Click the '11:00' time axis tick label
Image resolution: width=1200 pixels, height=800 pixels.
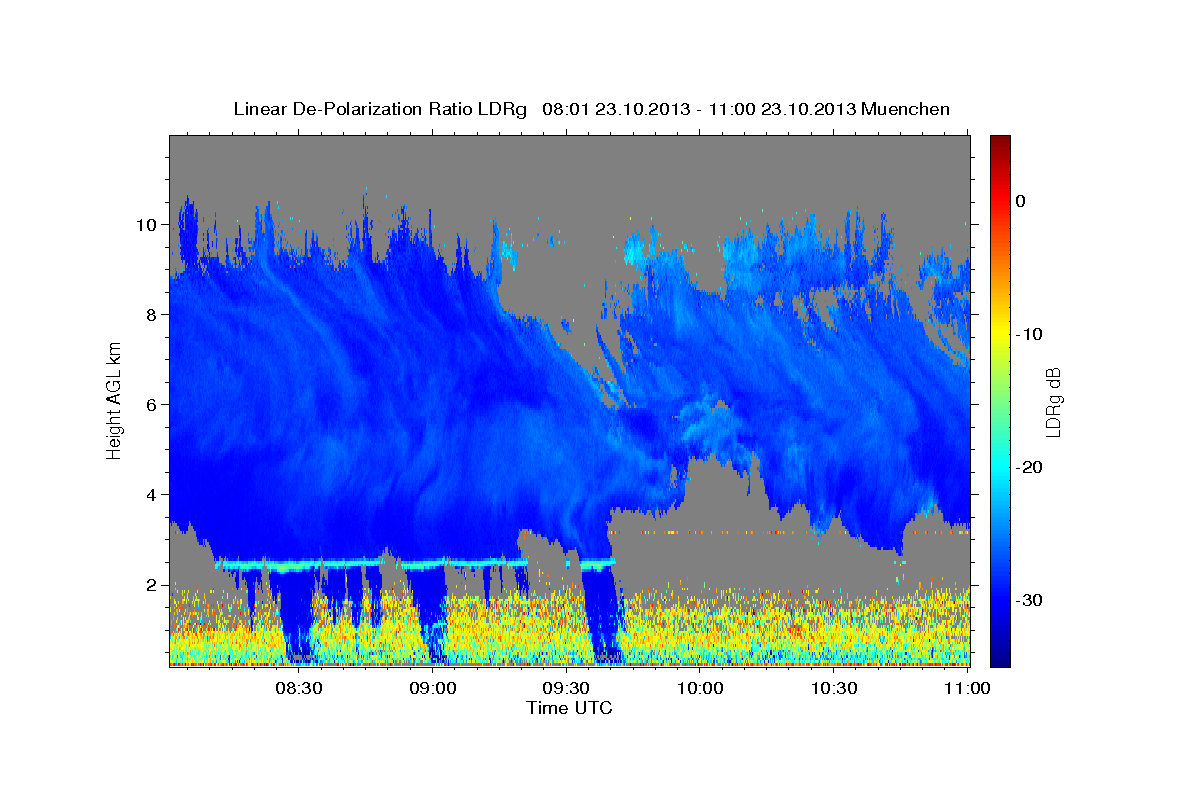(967, 688)
